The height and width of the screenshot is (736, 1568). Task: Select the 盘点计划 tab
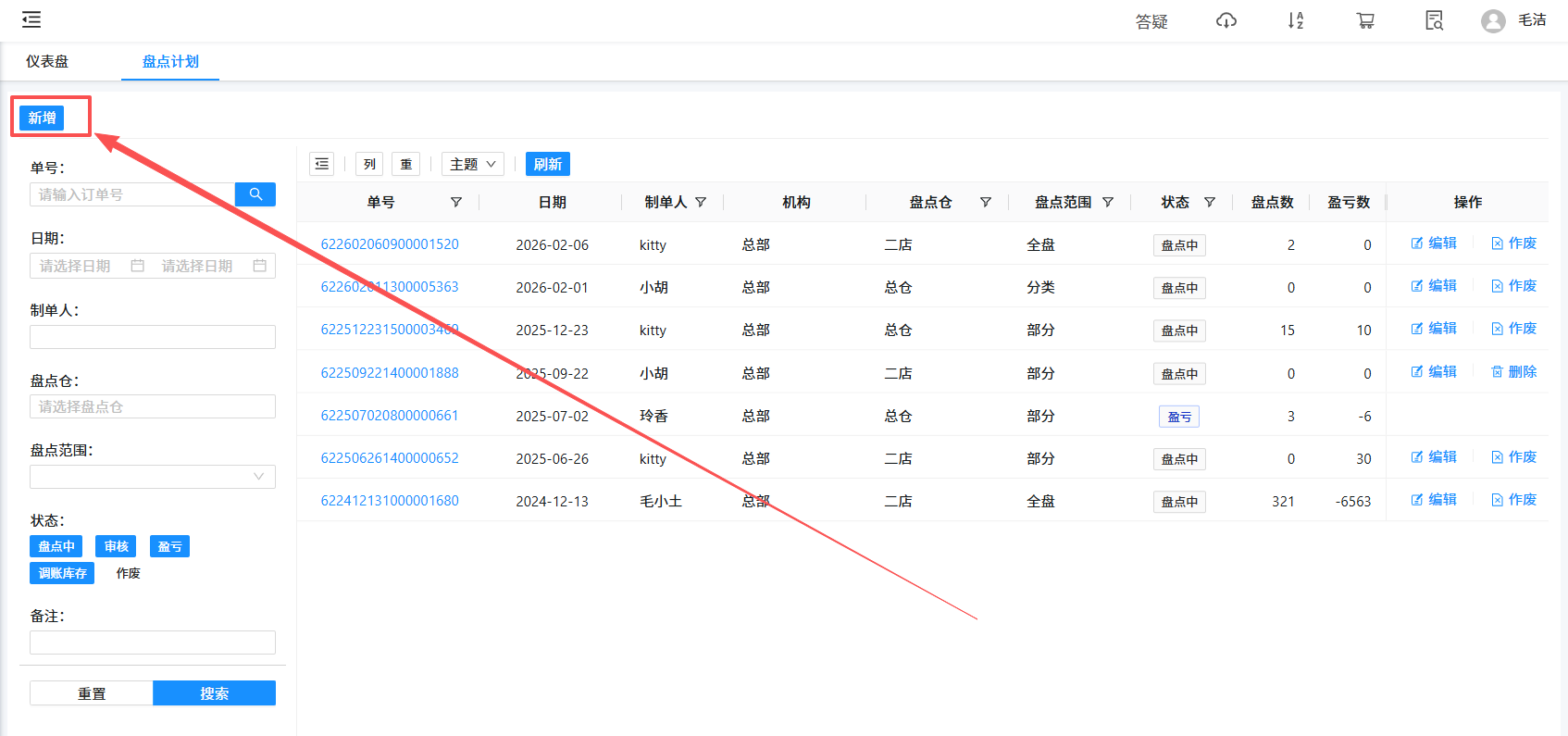click(170, 61)
